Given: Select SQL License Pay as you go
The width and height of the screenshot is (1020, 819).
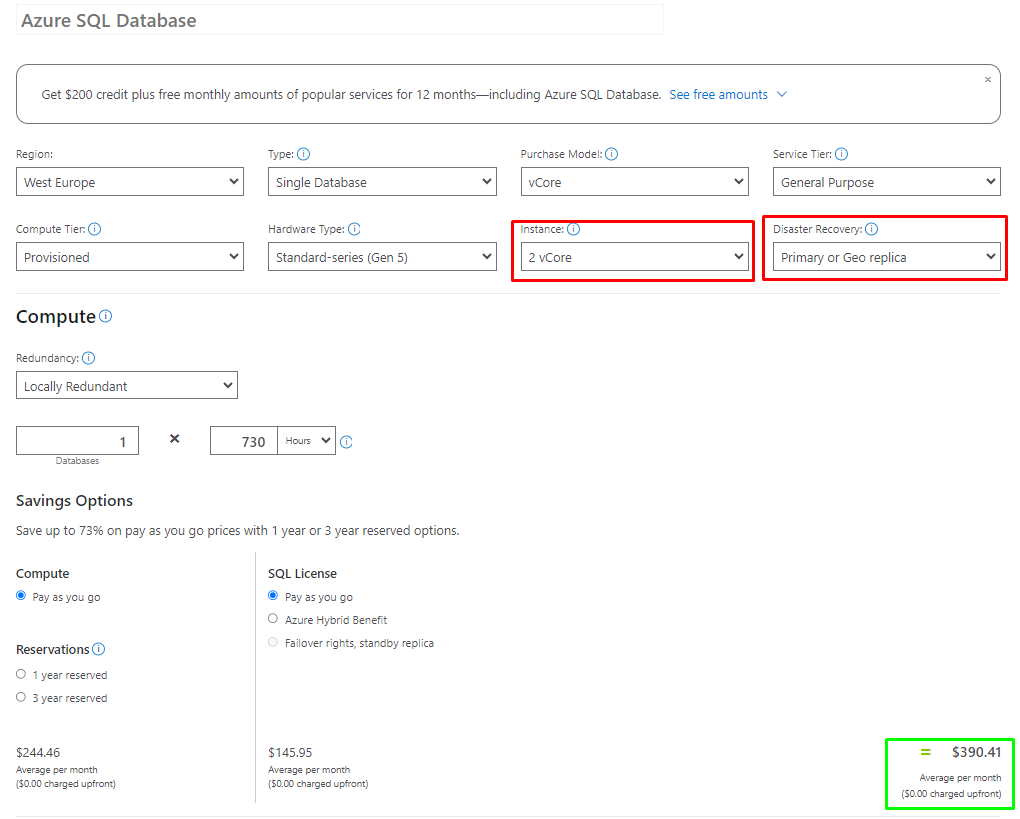Looking at the screenshot, I should pos(273,596).
